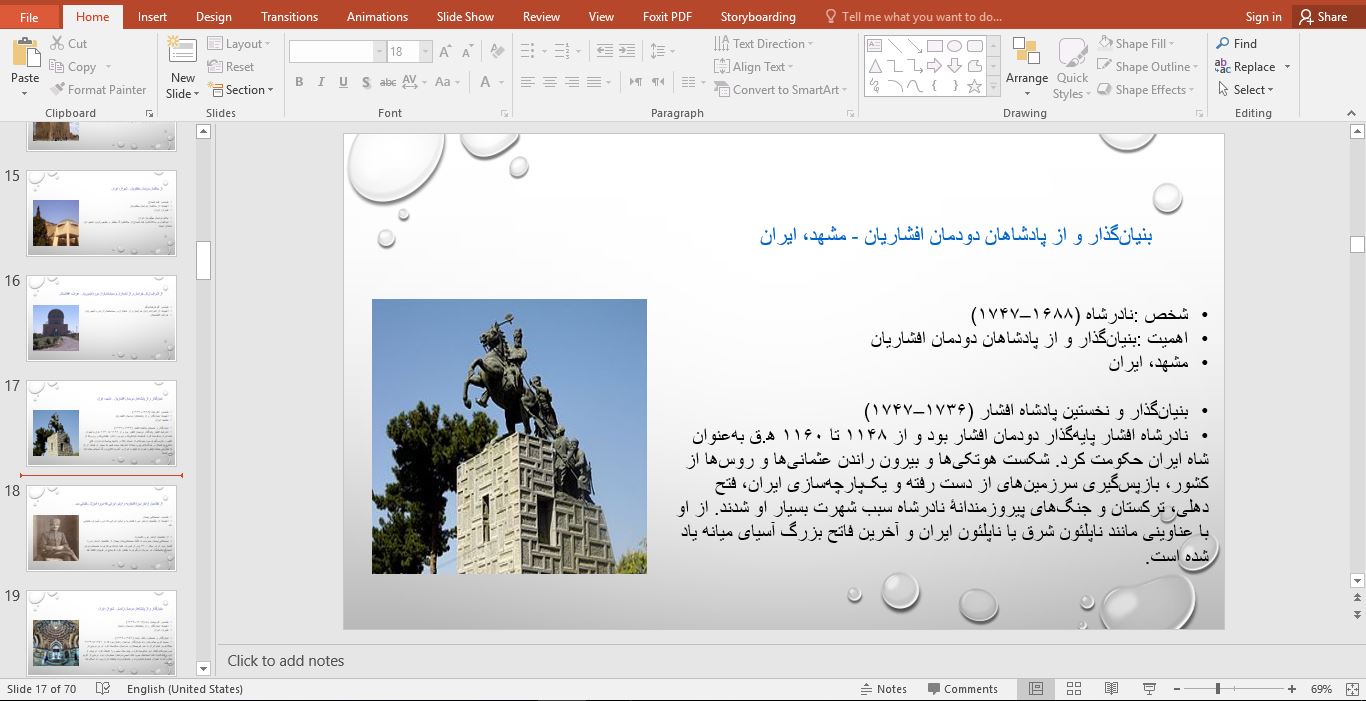Select the oval shape in shapes gallery

tap(954, 46)
